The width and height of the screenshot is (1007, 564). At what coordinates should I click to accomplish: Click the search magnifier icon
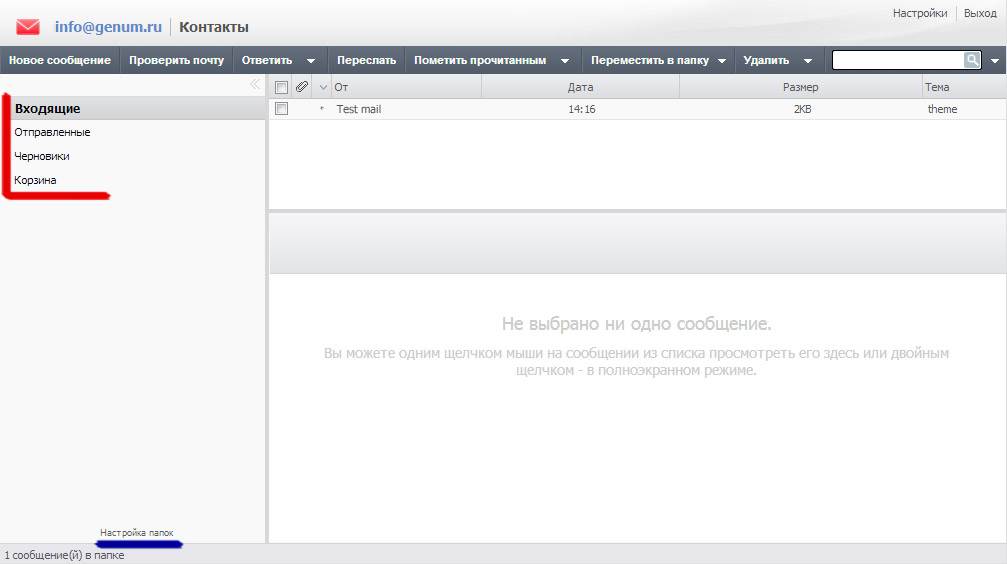click(x=972, y=60)
